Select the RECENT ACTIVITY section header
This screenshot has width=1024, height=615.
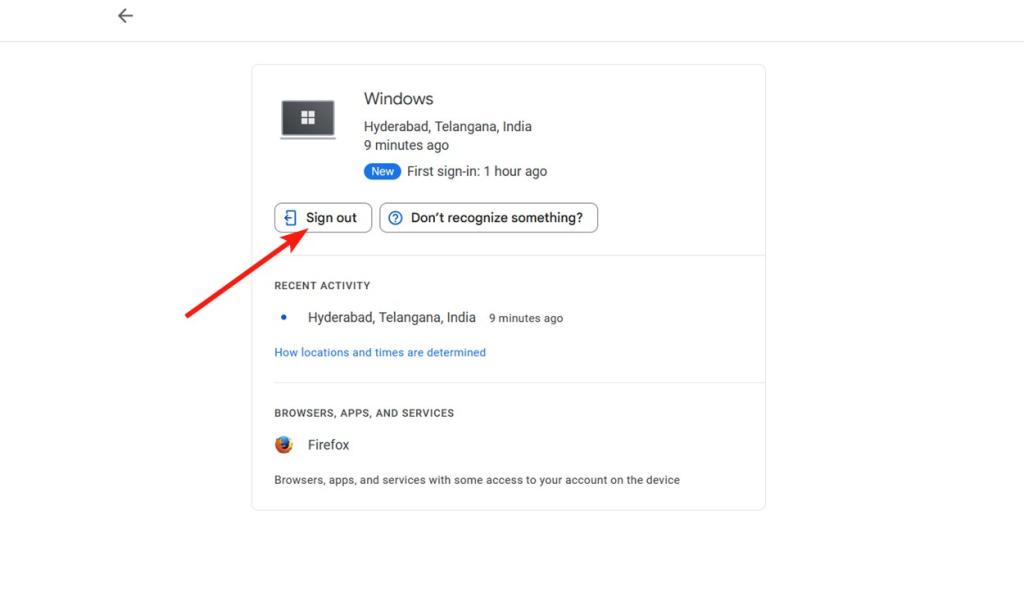[322, 285]
